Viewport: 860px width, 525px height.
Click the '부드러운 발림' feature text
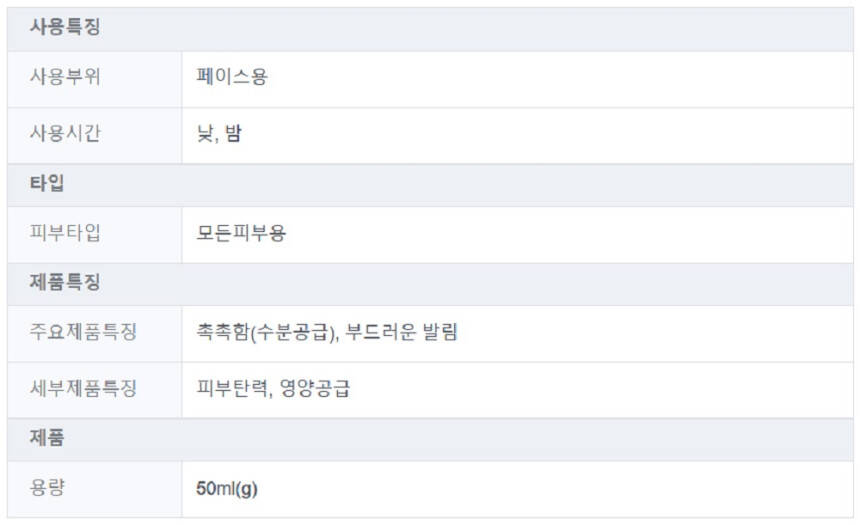pos(402,332)
